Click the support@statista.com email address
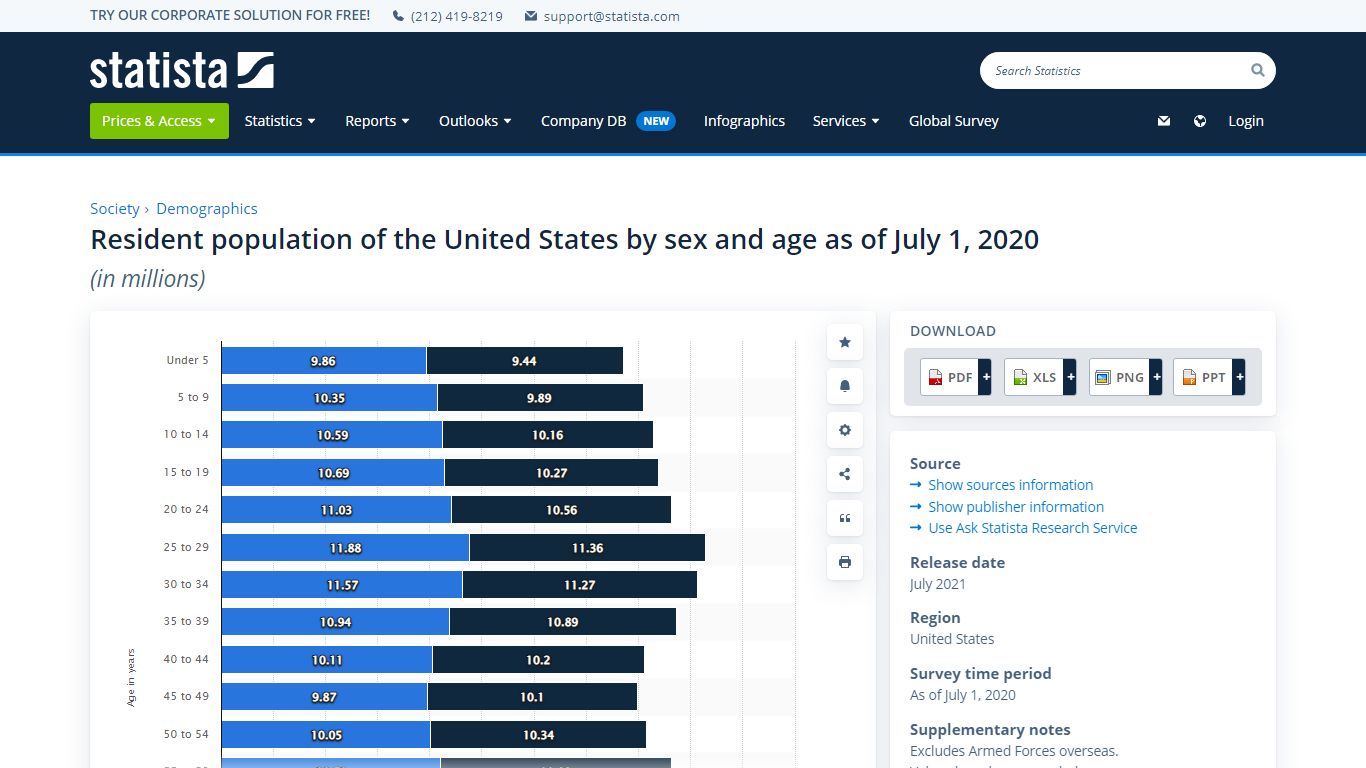1366x768 pixels. [x=612, y=16]
